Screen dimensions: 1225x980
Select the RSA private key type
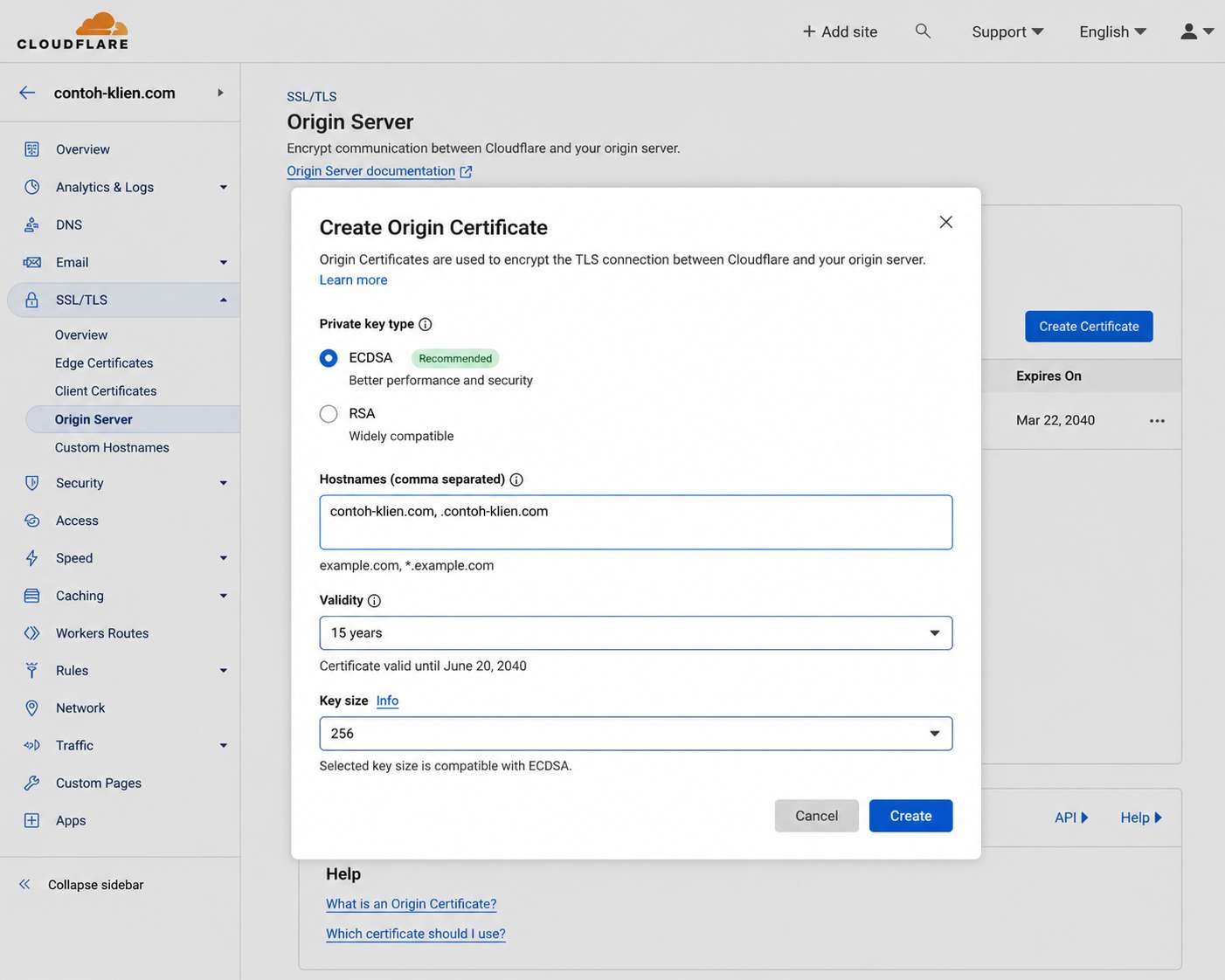[x=329, y=414]
